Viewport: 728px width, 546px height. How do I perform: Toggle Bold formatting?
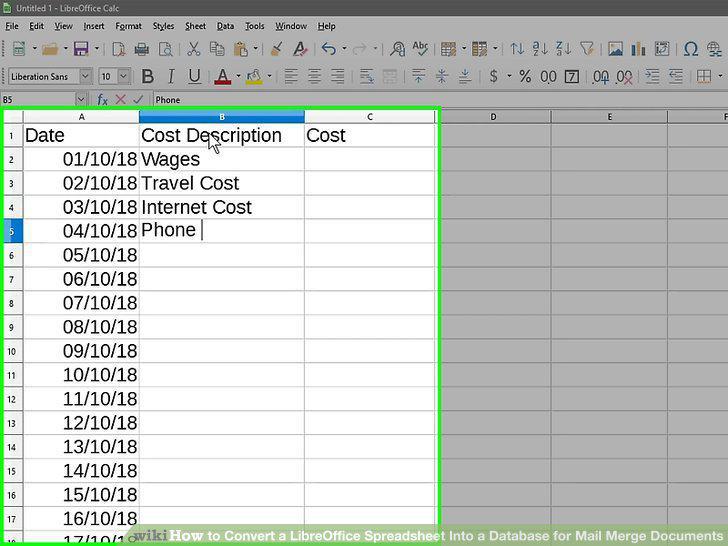pos(148,76)
